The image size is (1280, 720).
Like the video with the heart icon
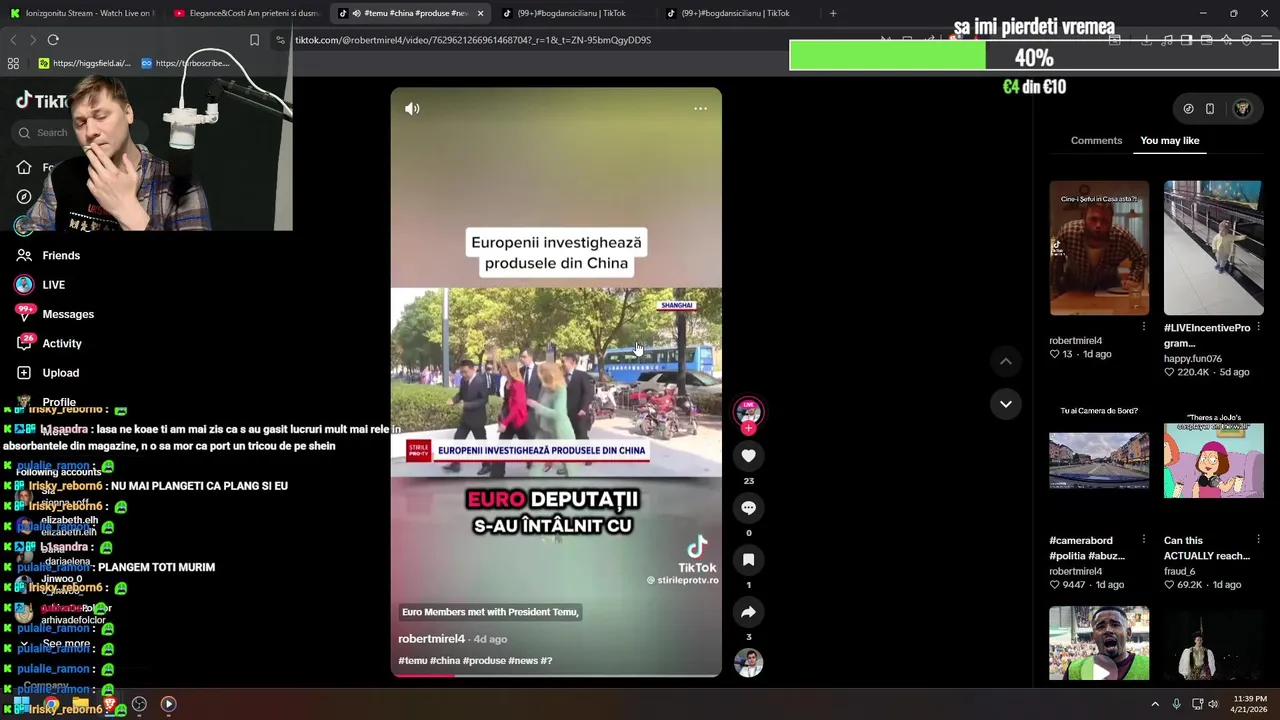click(748, 456)
